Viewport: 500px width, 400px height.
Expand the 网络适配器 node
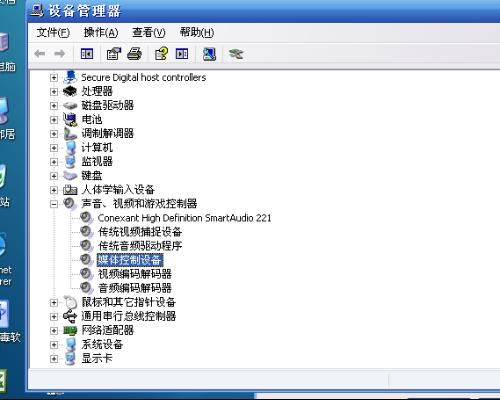pos(54,330)
